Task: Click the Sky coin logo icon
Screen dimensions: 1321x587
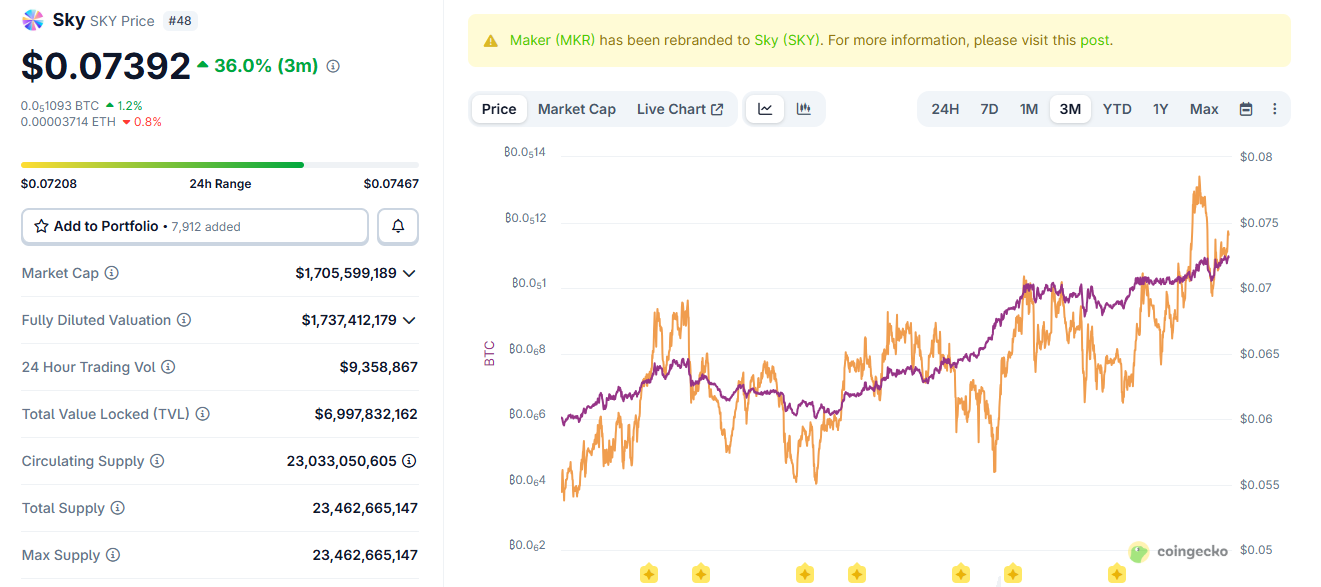Action: (33, 20)
